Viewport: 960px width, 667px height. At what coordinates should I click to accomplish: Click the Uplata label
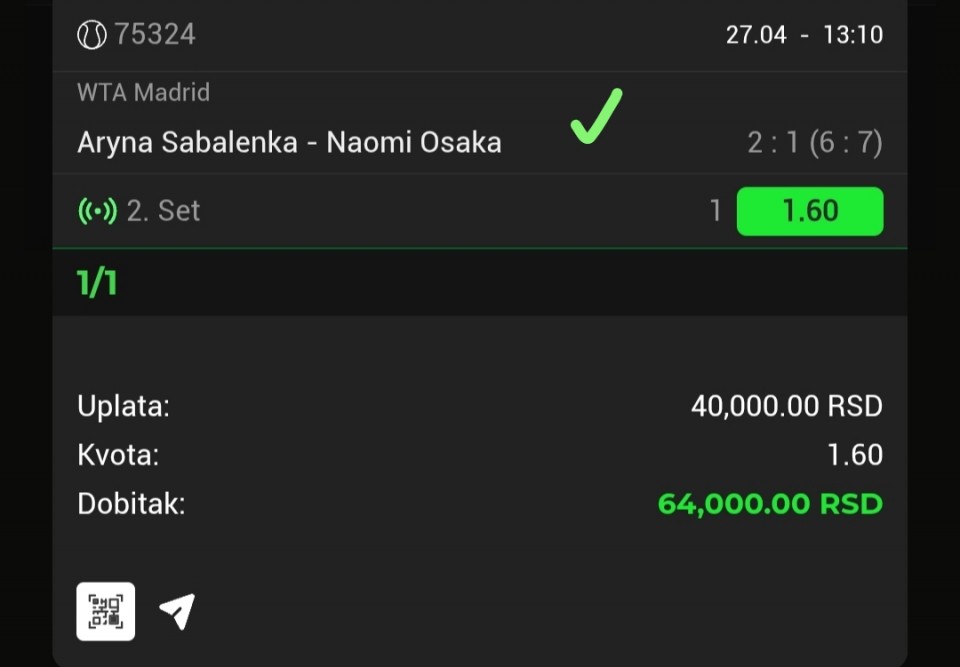click(123, 406)
